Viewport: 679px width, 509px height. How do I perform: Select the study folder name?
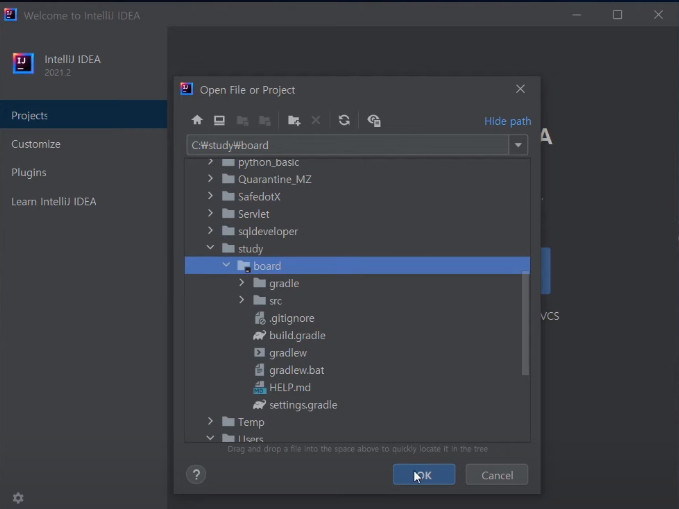point(250,249)
